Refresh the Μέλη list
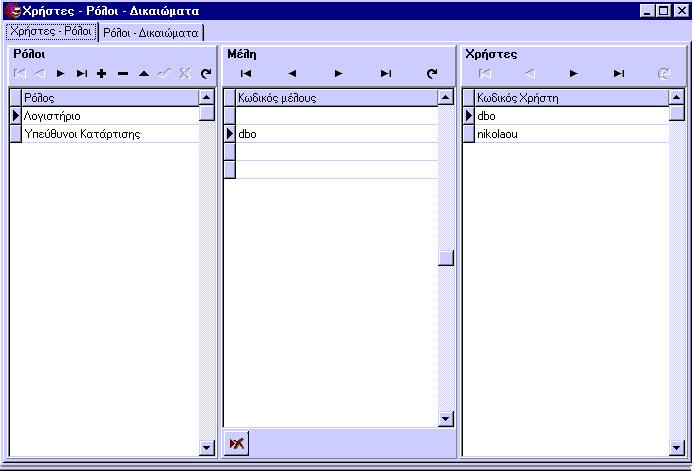 click(x=432, y=74)
